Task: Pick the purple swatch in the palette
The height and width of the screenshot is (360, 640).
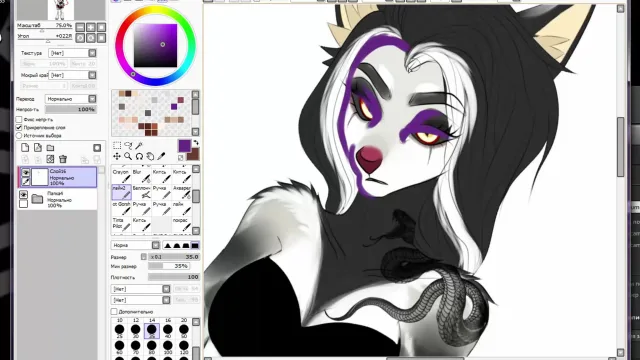Action: click(x=174, y=107)
